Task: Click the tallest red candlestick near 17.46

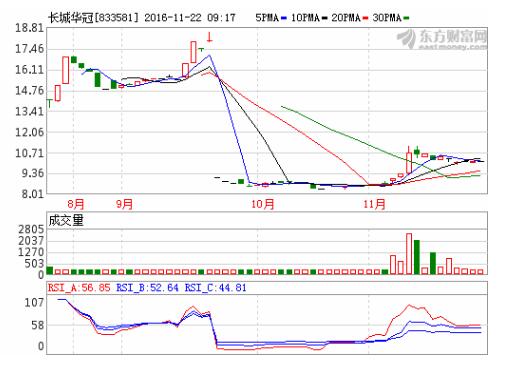Action: click(x=193, y=52)
